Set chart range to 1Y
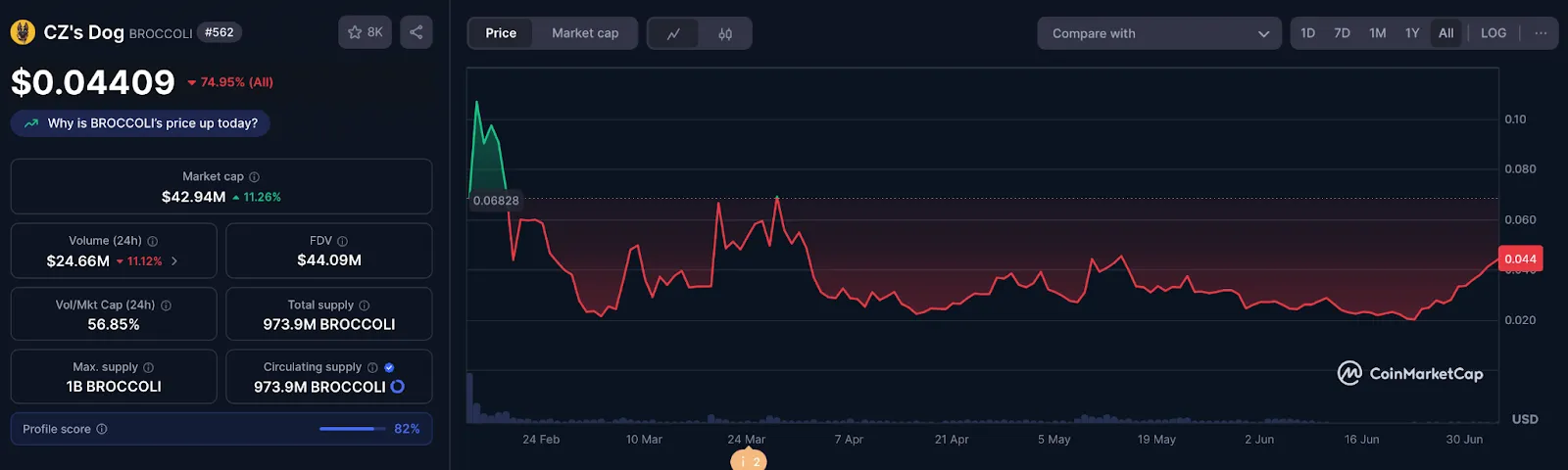 click(1412, 33)
